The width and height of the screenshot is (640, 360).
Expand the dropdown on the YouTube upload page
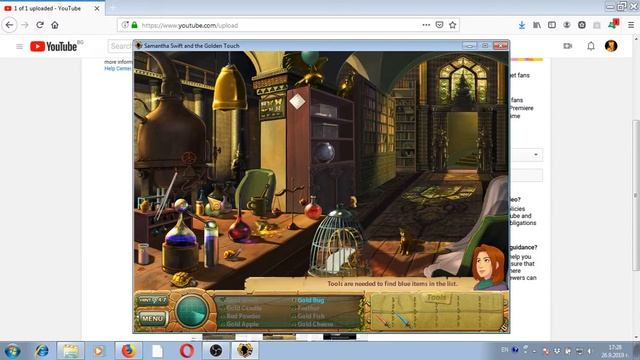point(536,155)
